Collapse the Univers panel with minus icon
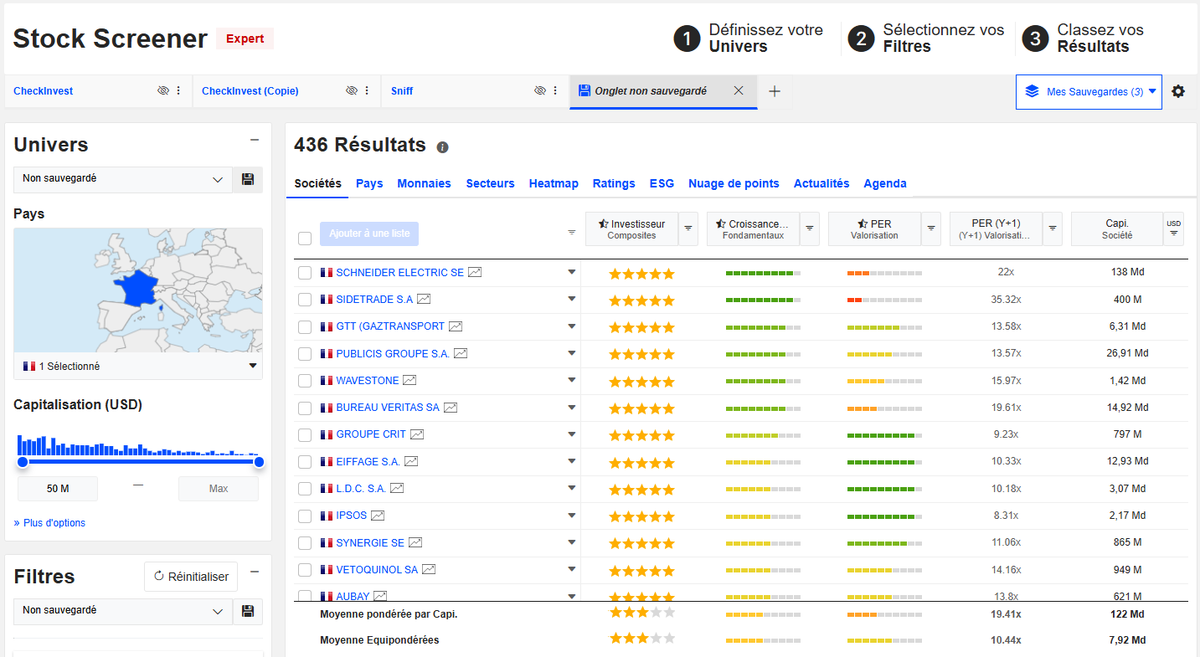The height and width of the screenshot is (657, 1200). point(254,141)
